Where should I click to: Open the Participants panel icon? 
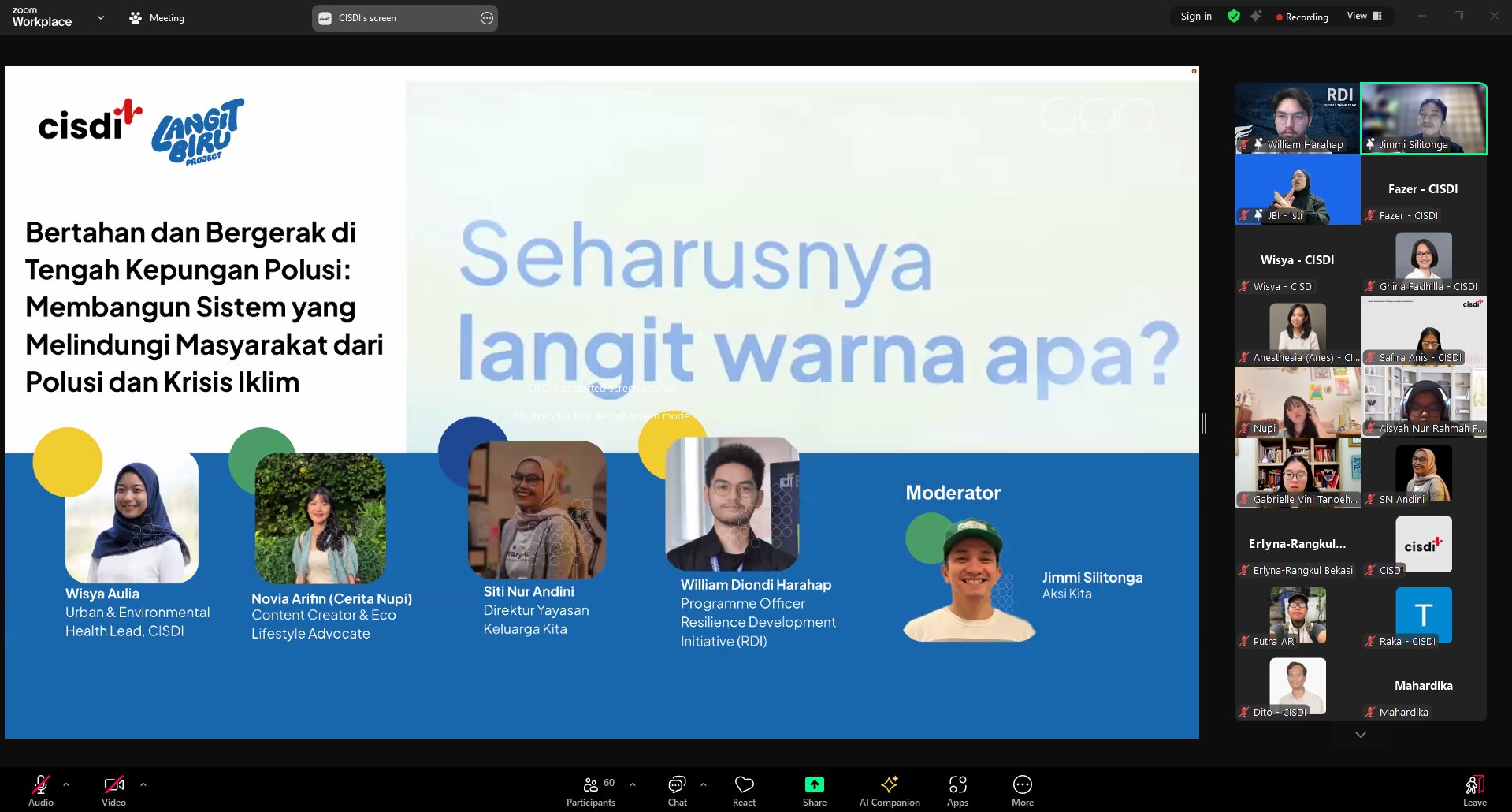590,784
